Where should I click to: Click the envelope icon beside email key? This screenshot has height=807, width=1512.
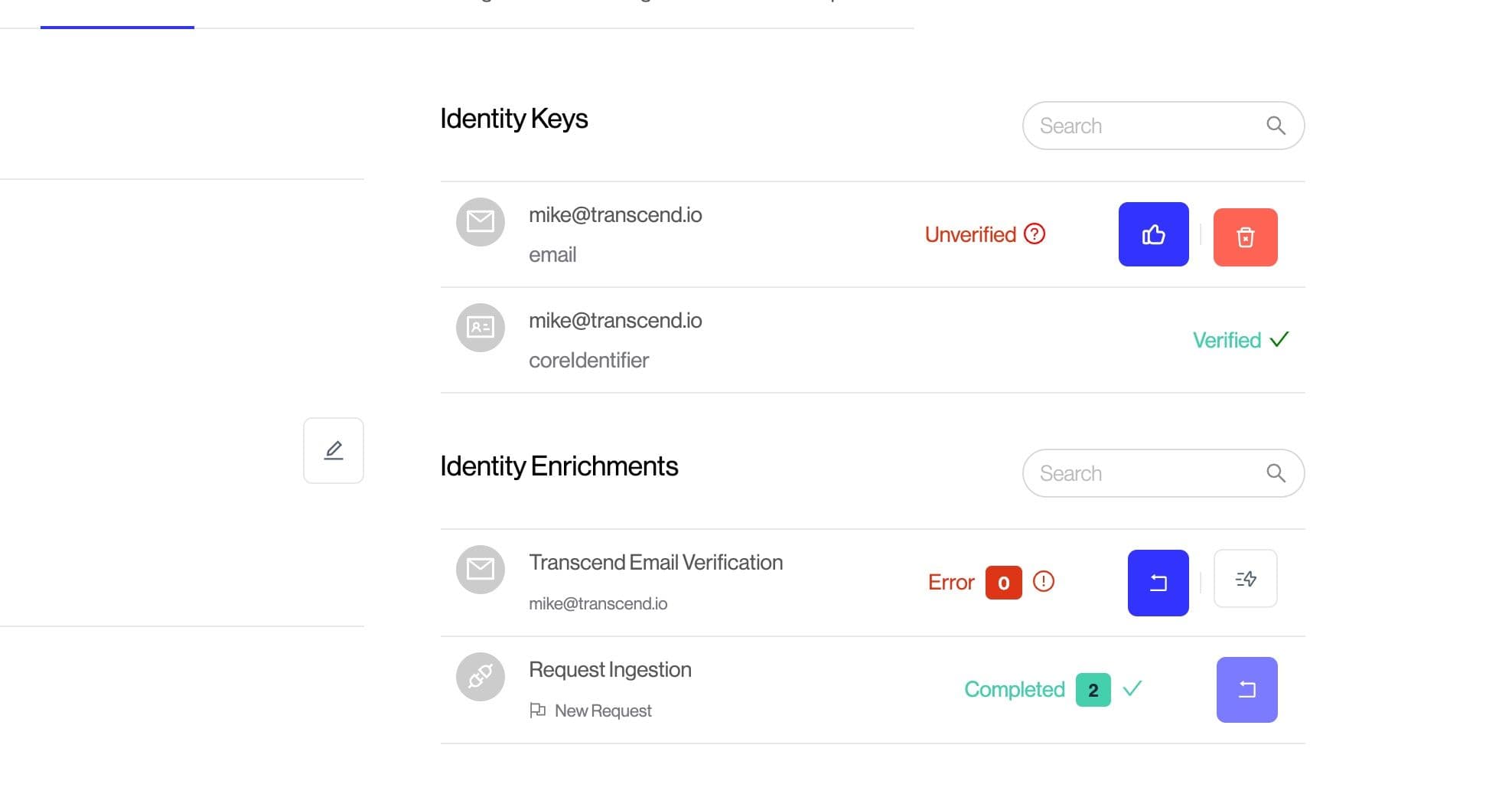481,222
